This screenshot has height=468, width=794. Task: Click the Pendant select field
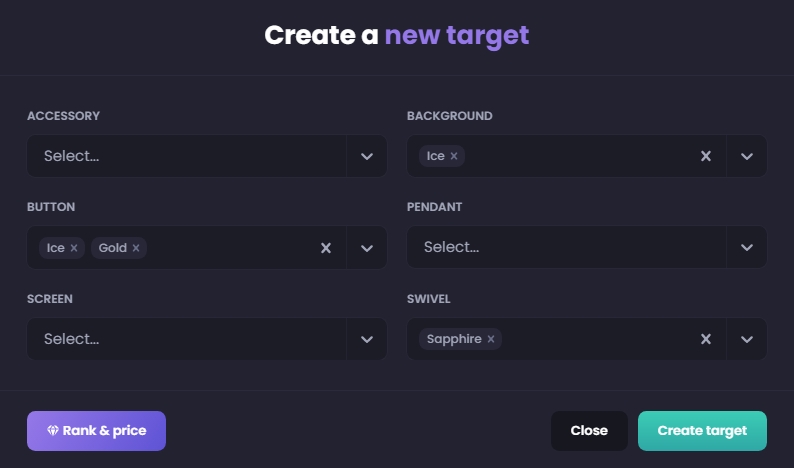(566, 248)
